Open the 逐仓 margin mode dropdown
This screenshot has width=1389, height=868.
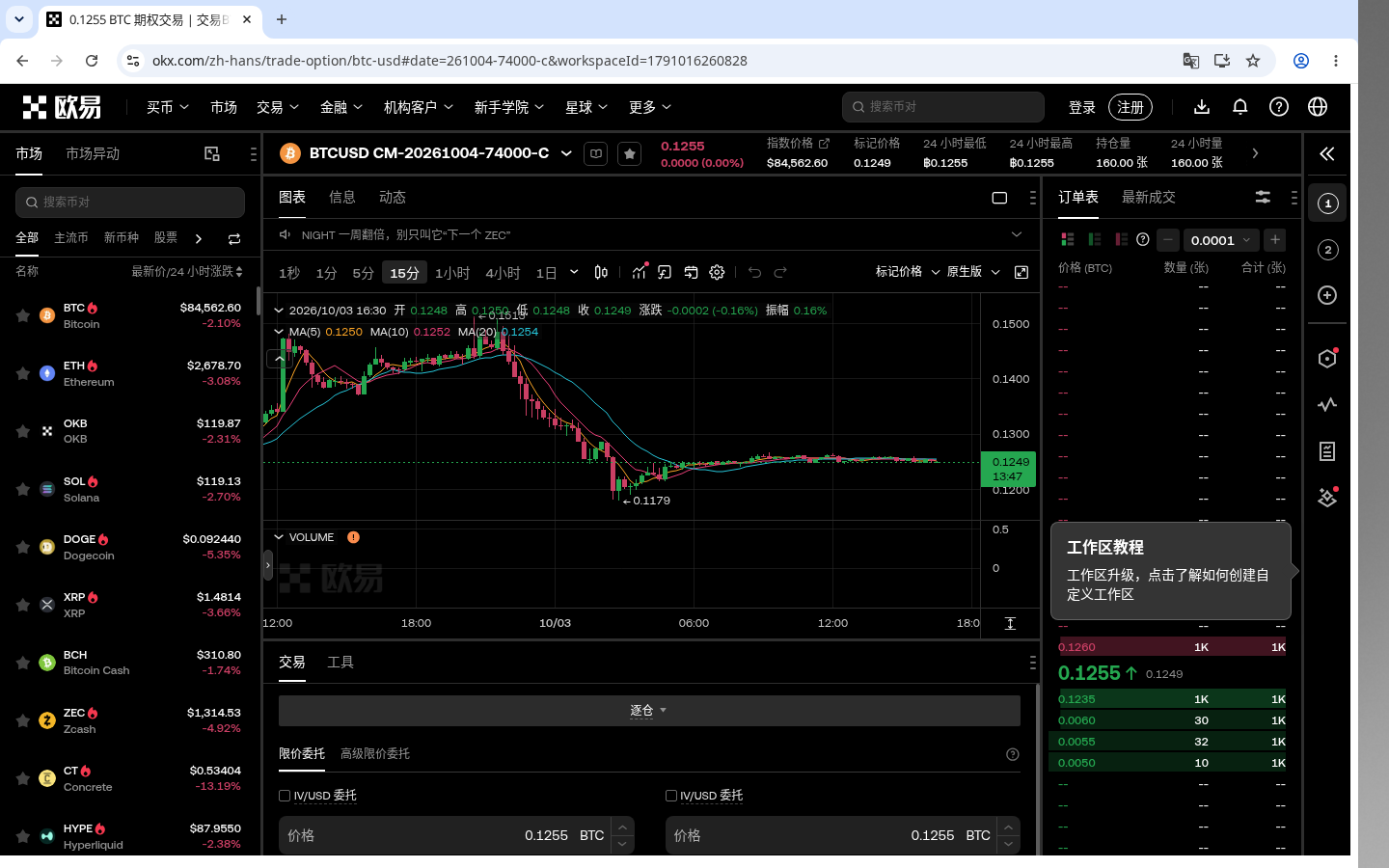tap(649, 711)
